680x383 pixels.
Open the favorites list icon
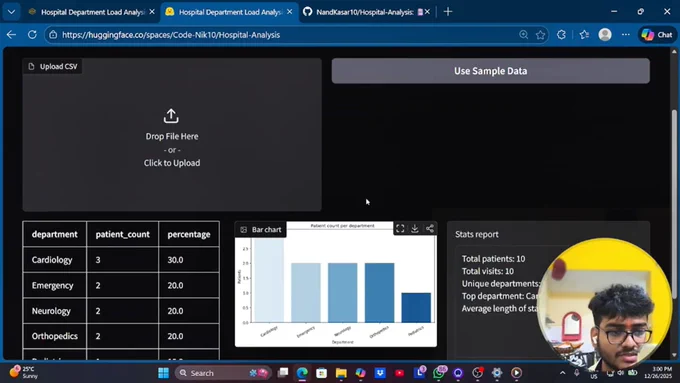pyautogui.click(x=584, y=35)
